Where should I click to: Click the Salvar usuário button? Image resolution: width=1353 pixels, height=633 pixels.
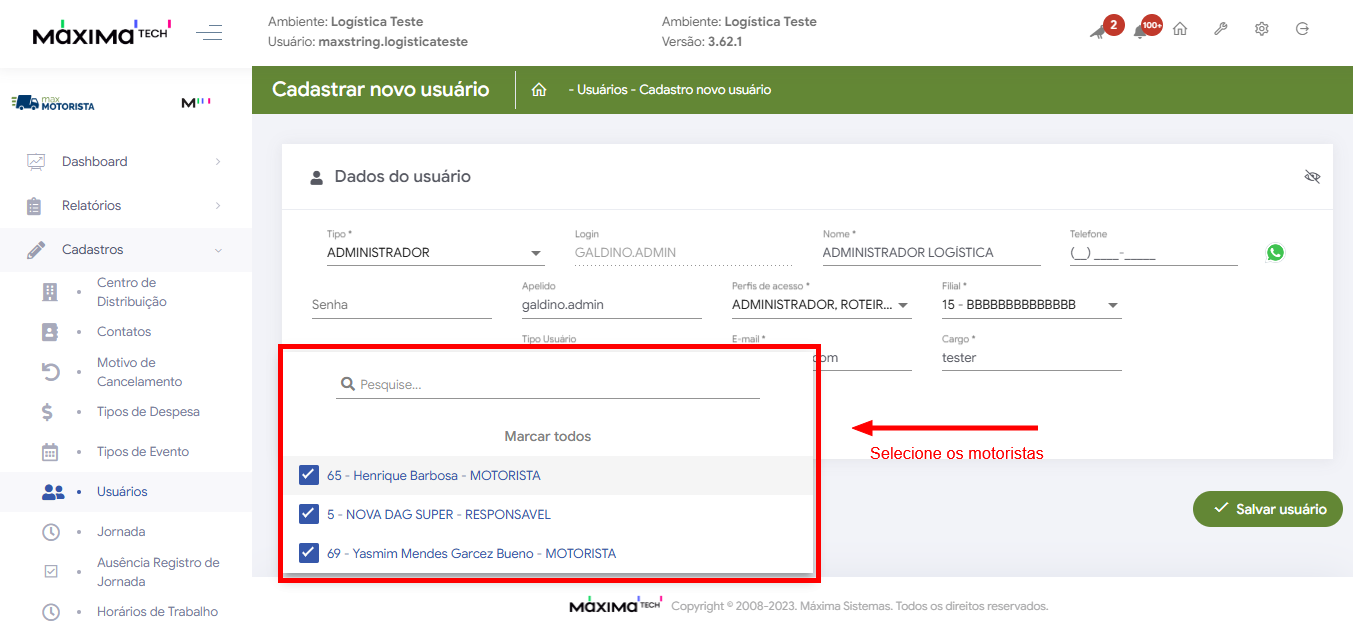point(1267,509)
